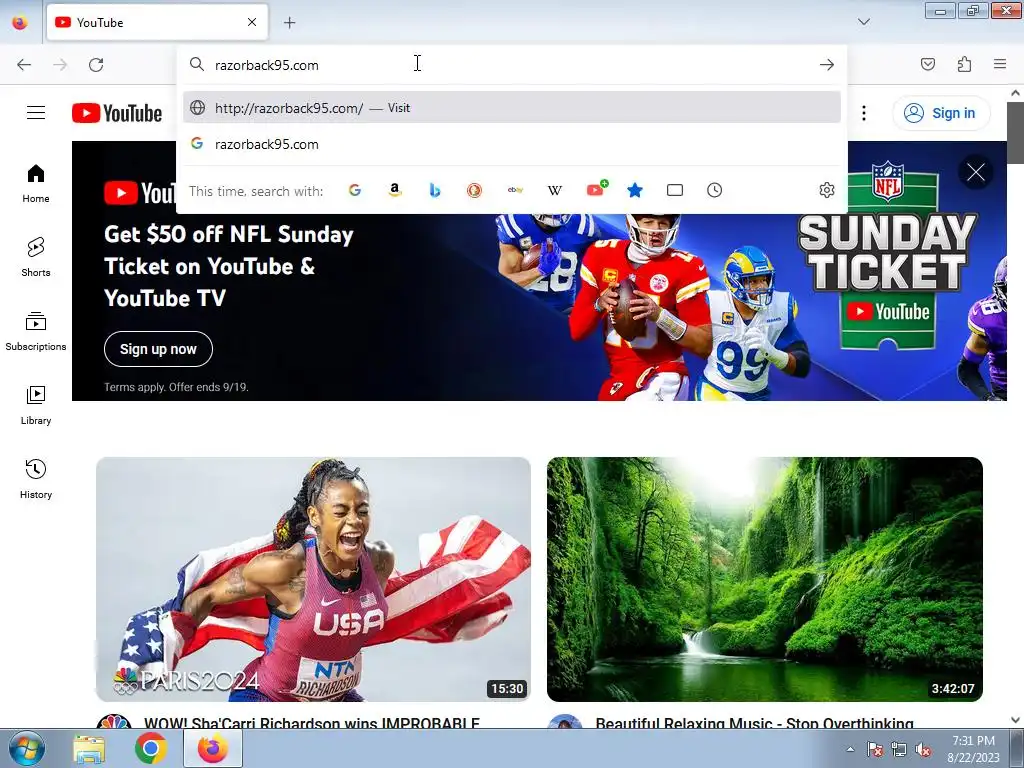
Task: Save page to Pocket icon
Action: (x=927, y=64)
